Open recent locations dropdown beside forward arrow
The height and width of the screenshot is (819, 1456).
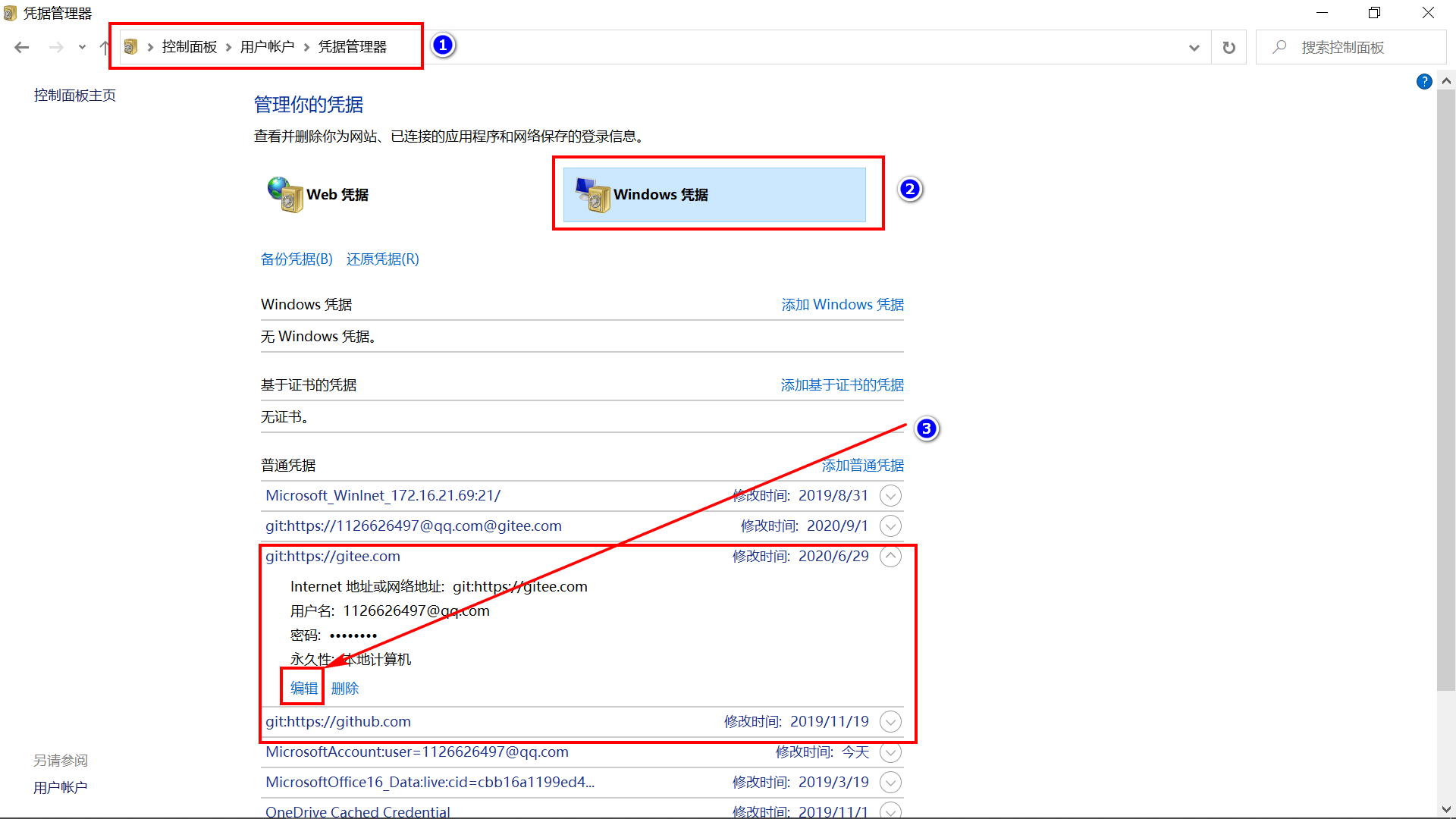click(x=82, y=47)
